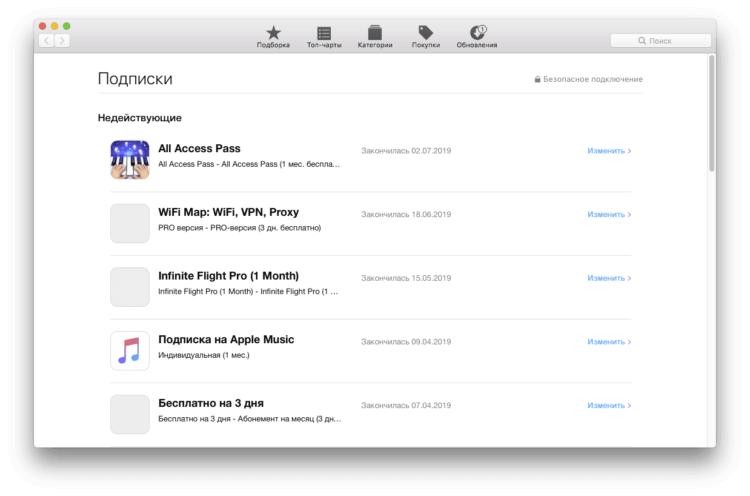This screenshot has width=750, height=496.
Task: Go back with the left arrow button
Action: pos(46,41)
